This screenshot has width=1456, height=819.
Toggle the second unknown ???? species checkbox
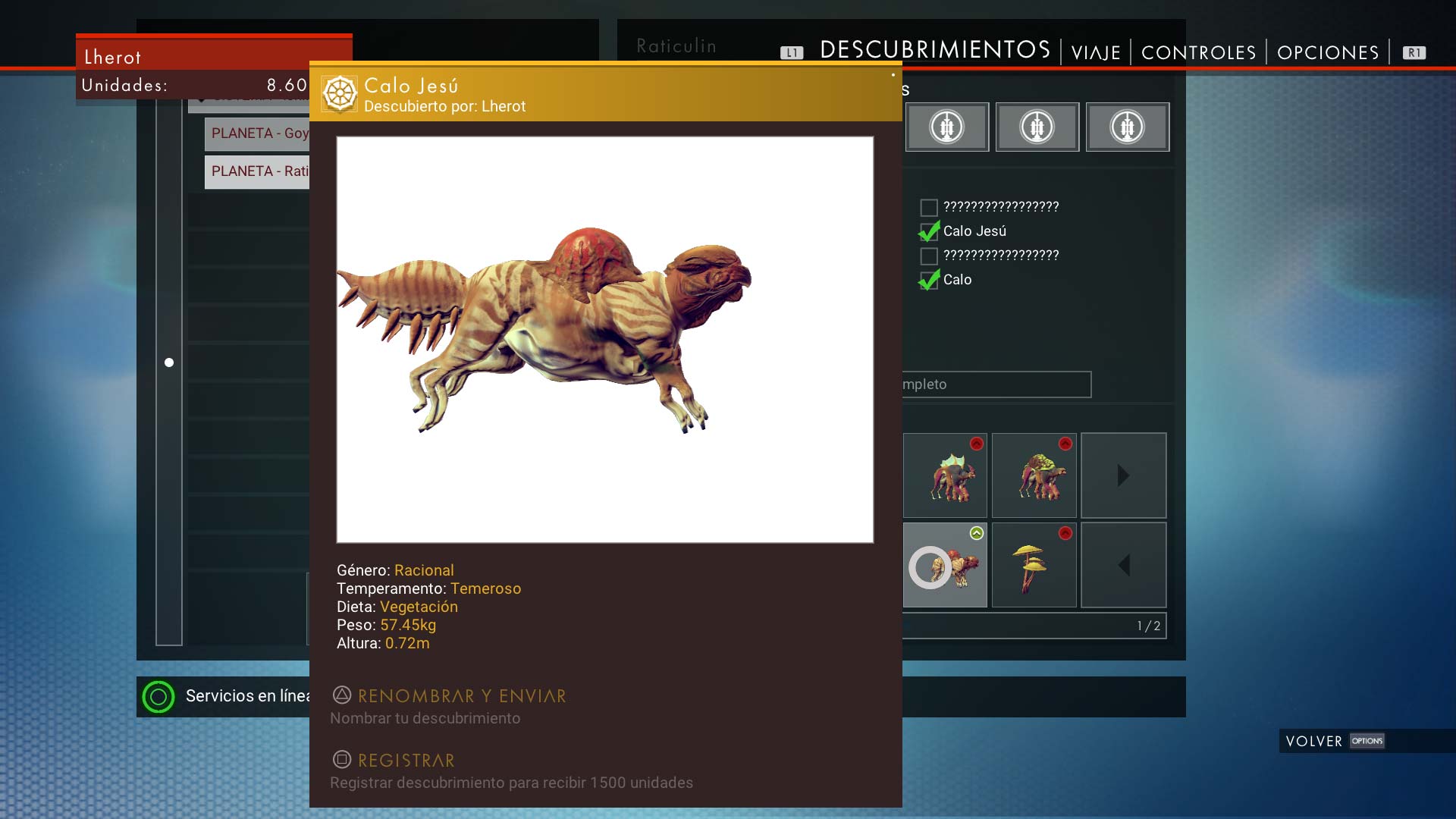tap(929, 256)
